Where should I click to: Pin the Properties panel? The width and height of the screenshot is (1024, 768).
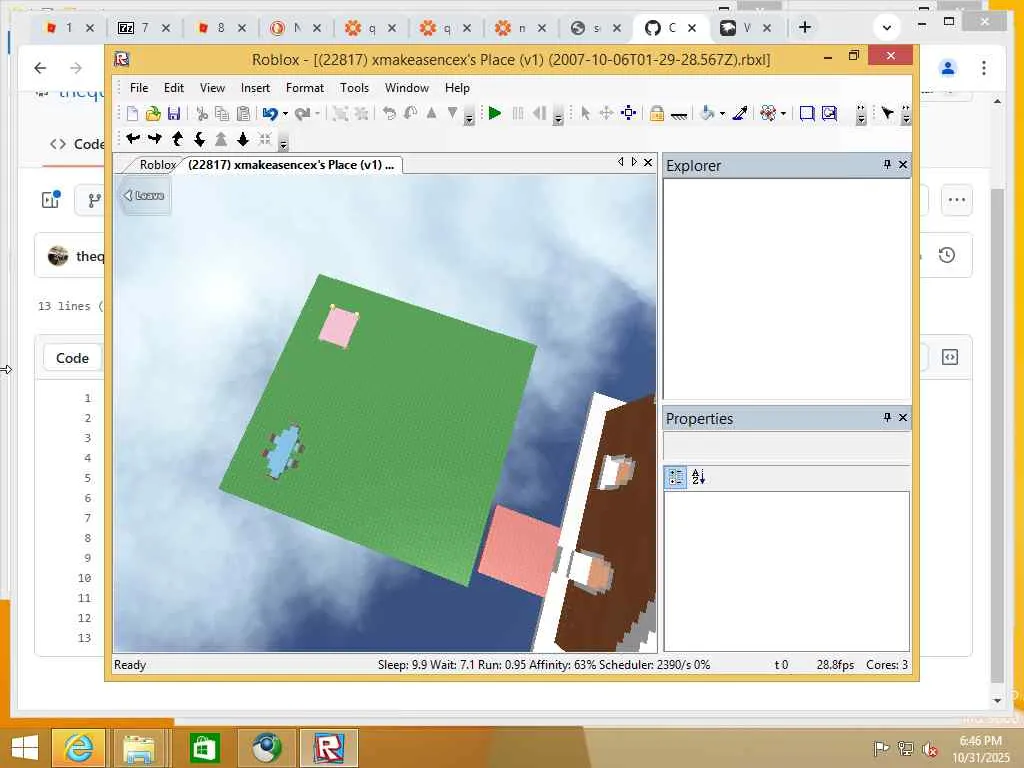(x=887, y=417)
